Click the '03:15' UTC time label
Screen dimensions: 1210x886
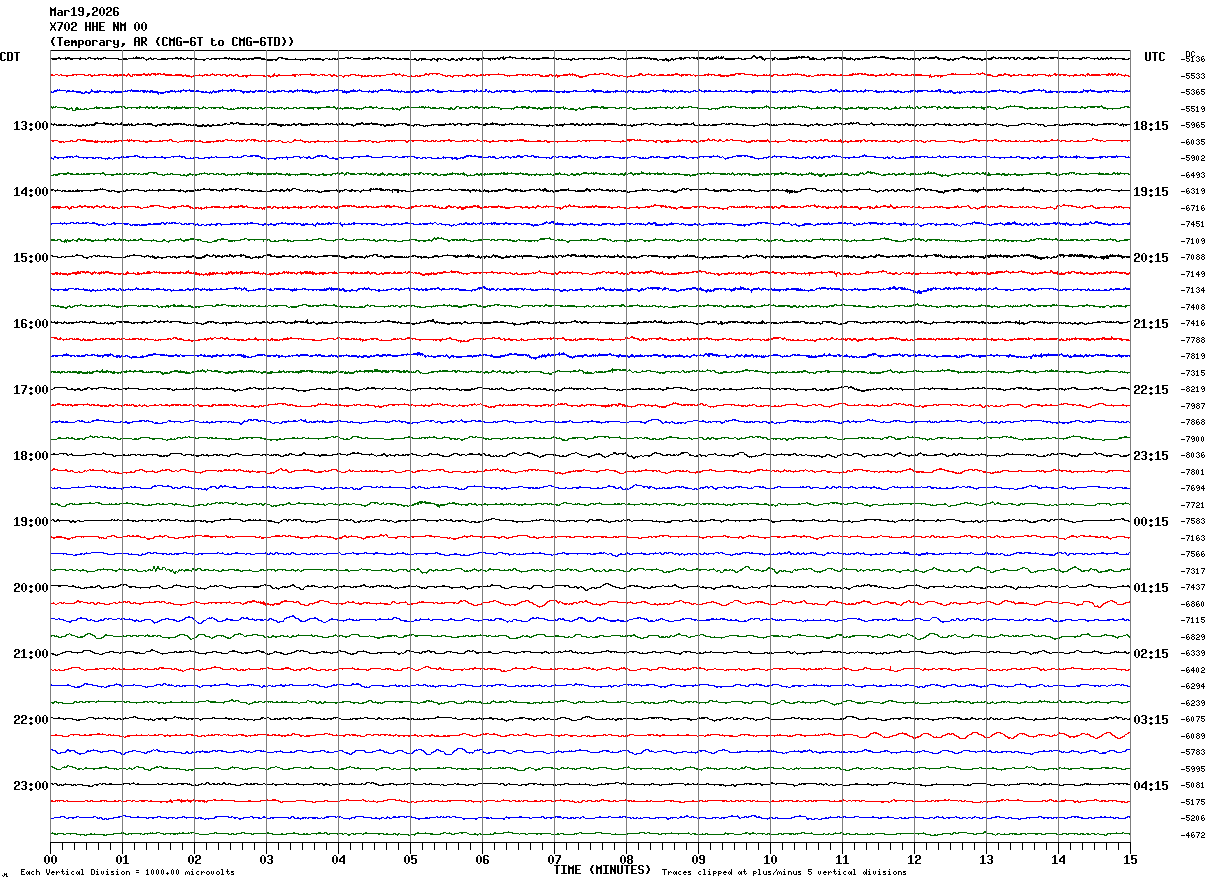1151,720
